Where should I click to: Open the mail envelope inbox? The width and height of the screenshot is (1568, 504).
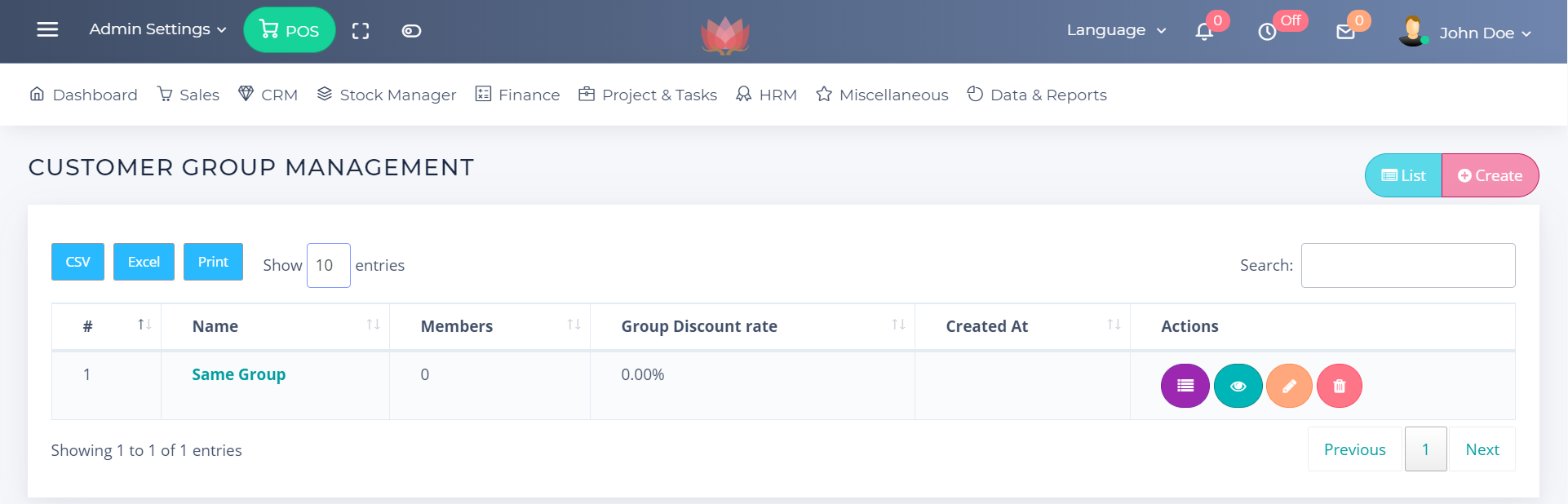(1345, 32)
